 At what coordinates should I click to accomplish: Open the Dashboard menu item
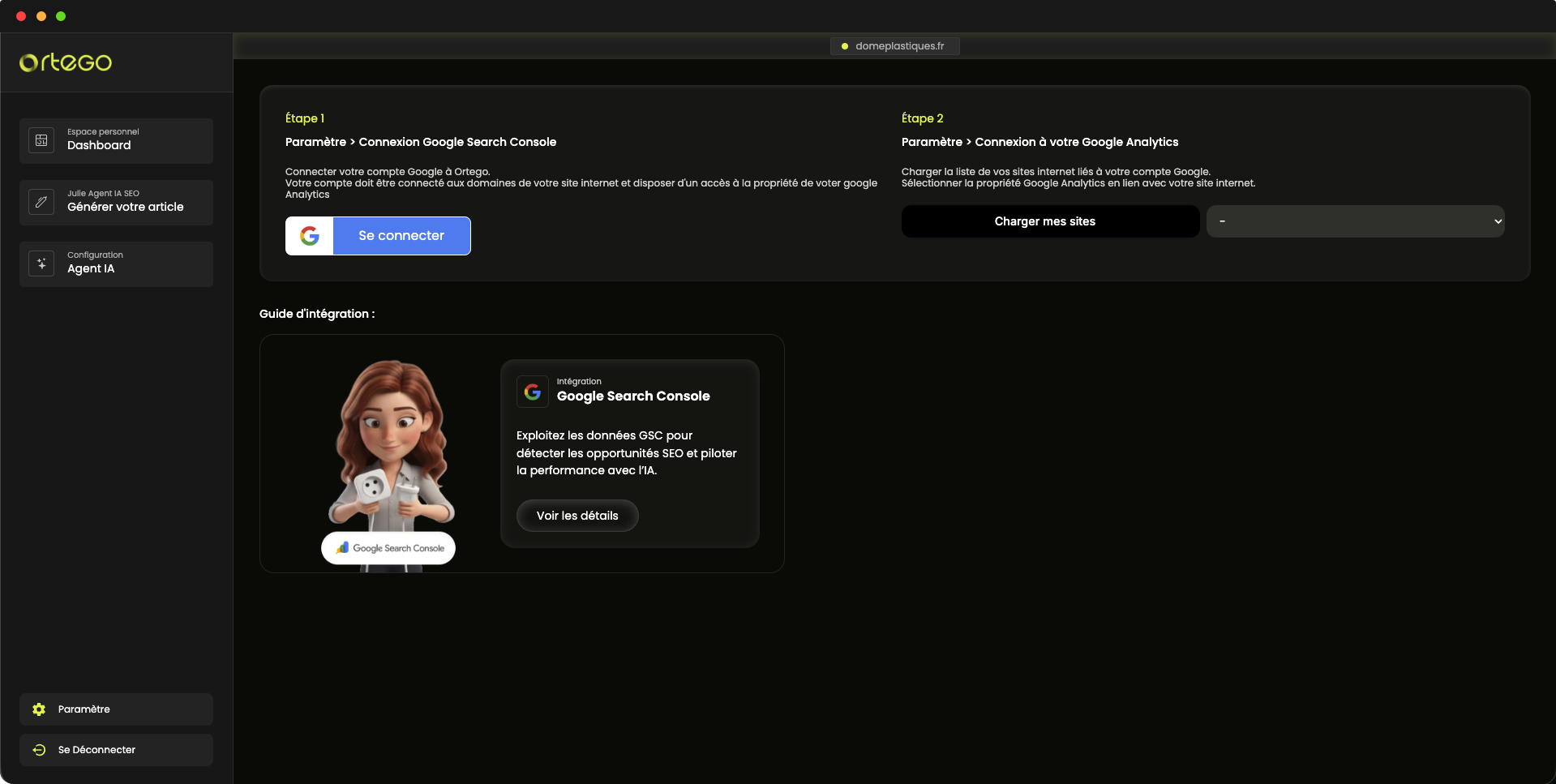click(116, 141)
